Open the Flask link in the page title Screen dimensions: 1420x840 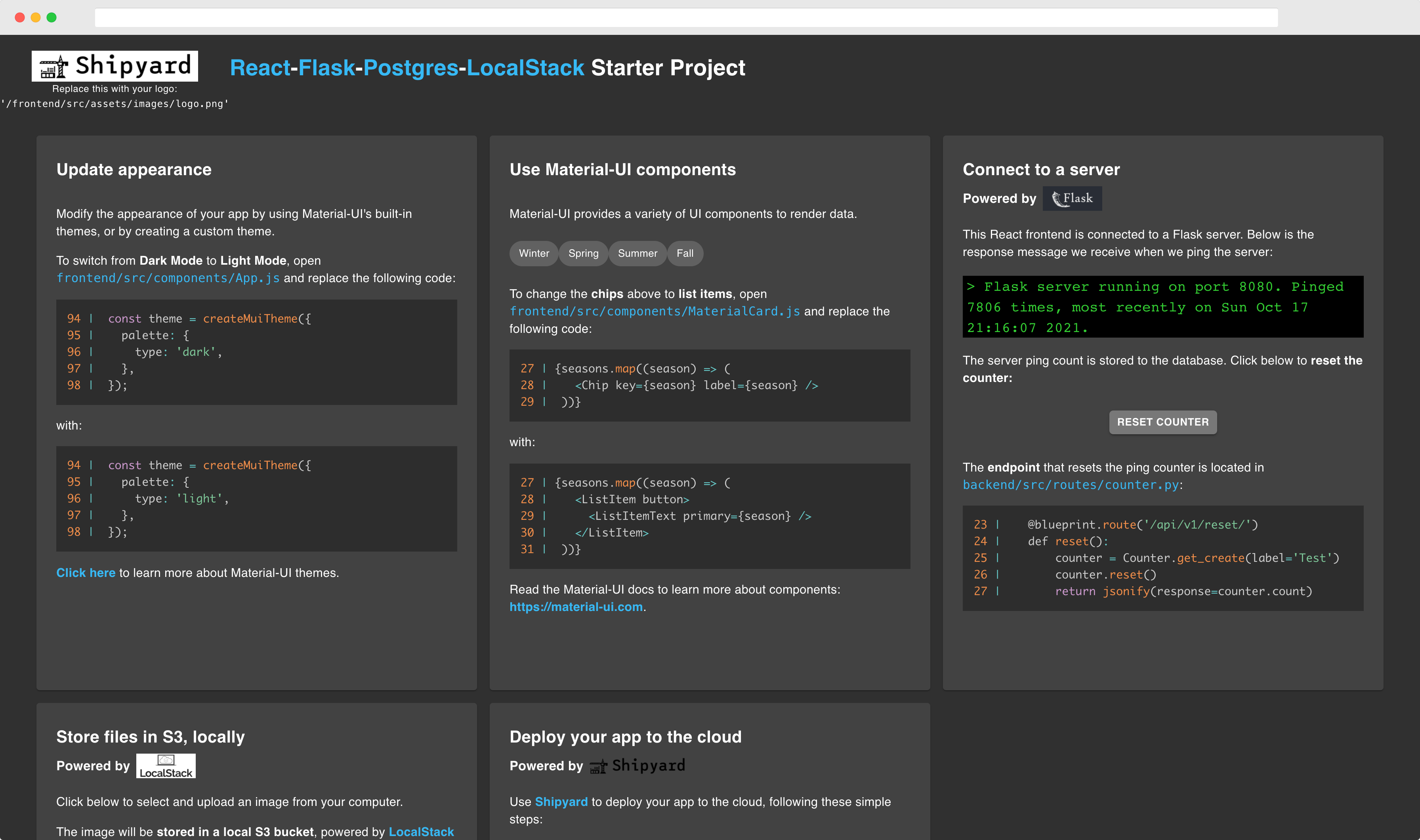pos(326,68)
